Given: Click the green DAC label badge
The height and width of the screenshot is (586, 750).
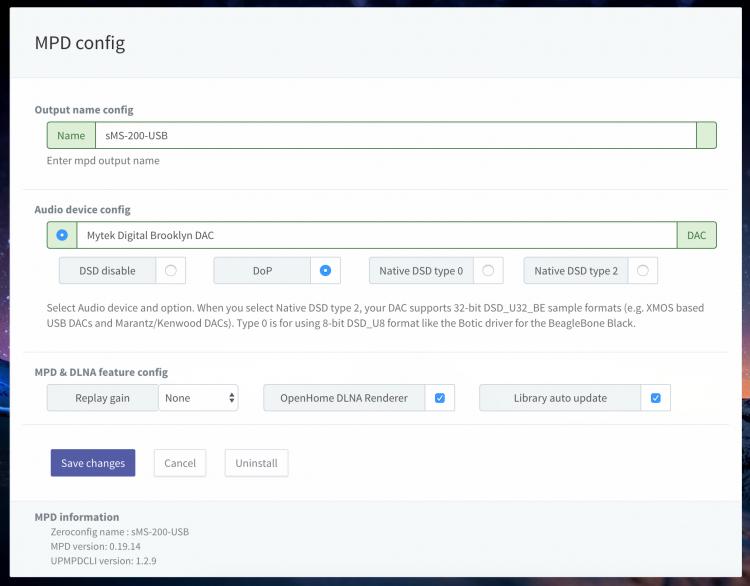Looking at the screenshot, I should coord(696,235).
